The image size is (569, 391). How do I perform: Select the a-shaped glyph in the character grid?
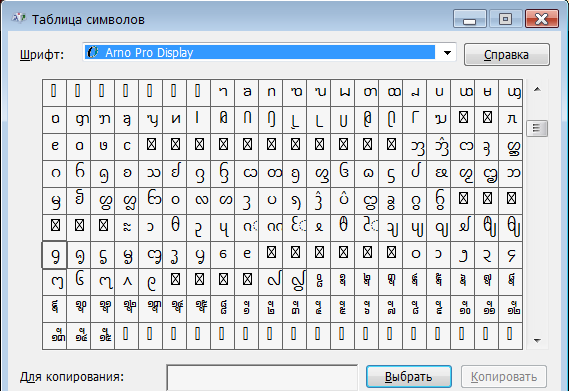pyautogui.click(x=247, y=93)
